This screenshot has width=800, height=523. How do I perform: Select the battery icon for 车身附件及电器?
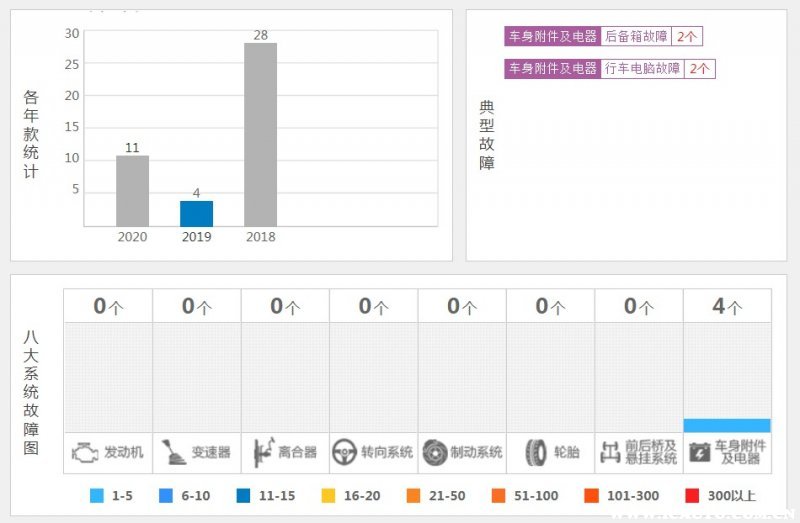[700, 452]
